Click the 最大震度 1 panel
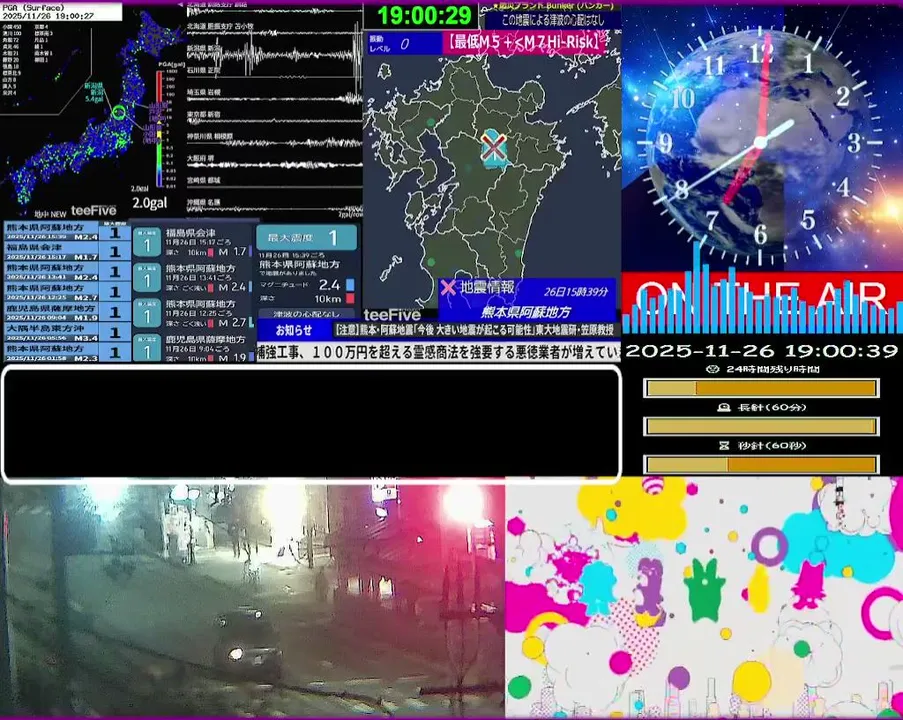The height and width of the screenshot is (720, 903). (306, 237)
